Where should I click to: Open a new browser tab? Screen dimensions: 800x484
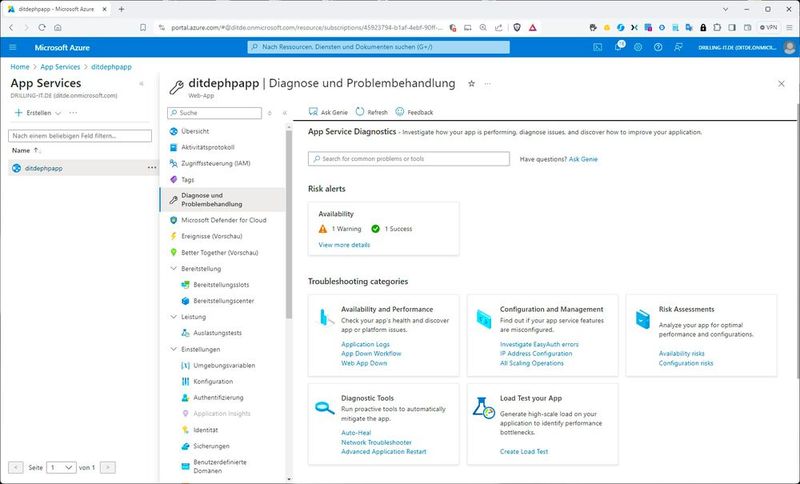pyautogui.click(x=121, y=9)
